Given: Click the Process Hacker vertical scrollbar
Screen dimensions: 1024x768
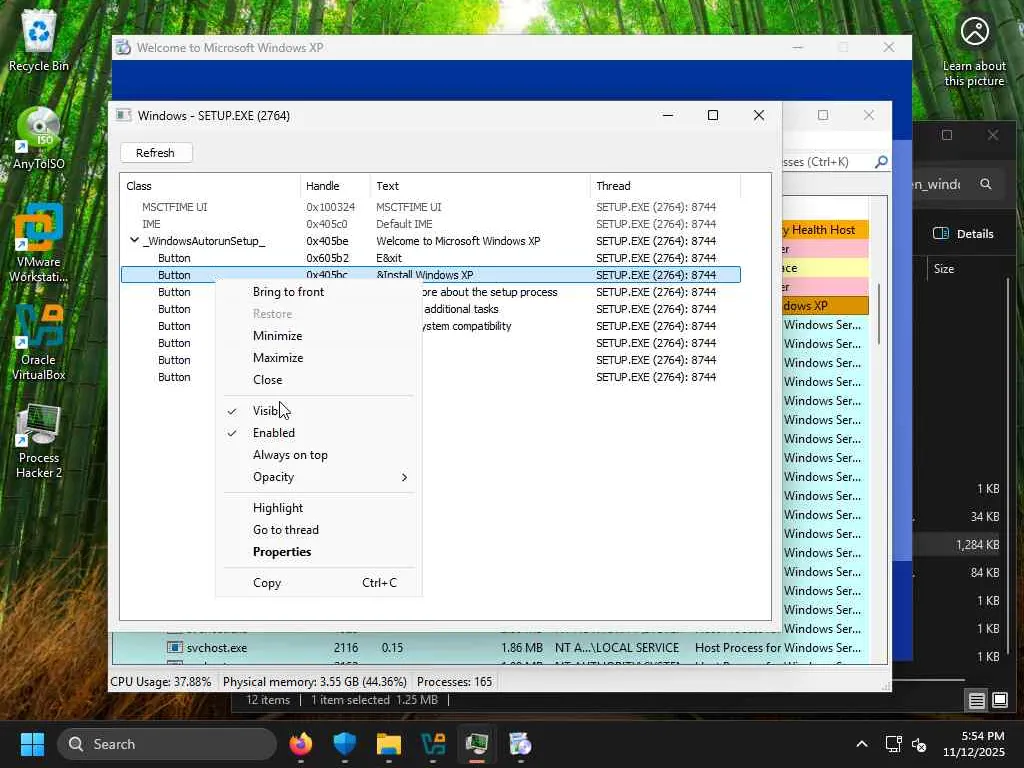Looking at the screenshot, I should point(879,313).
